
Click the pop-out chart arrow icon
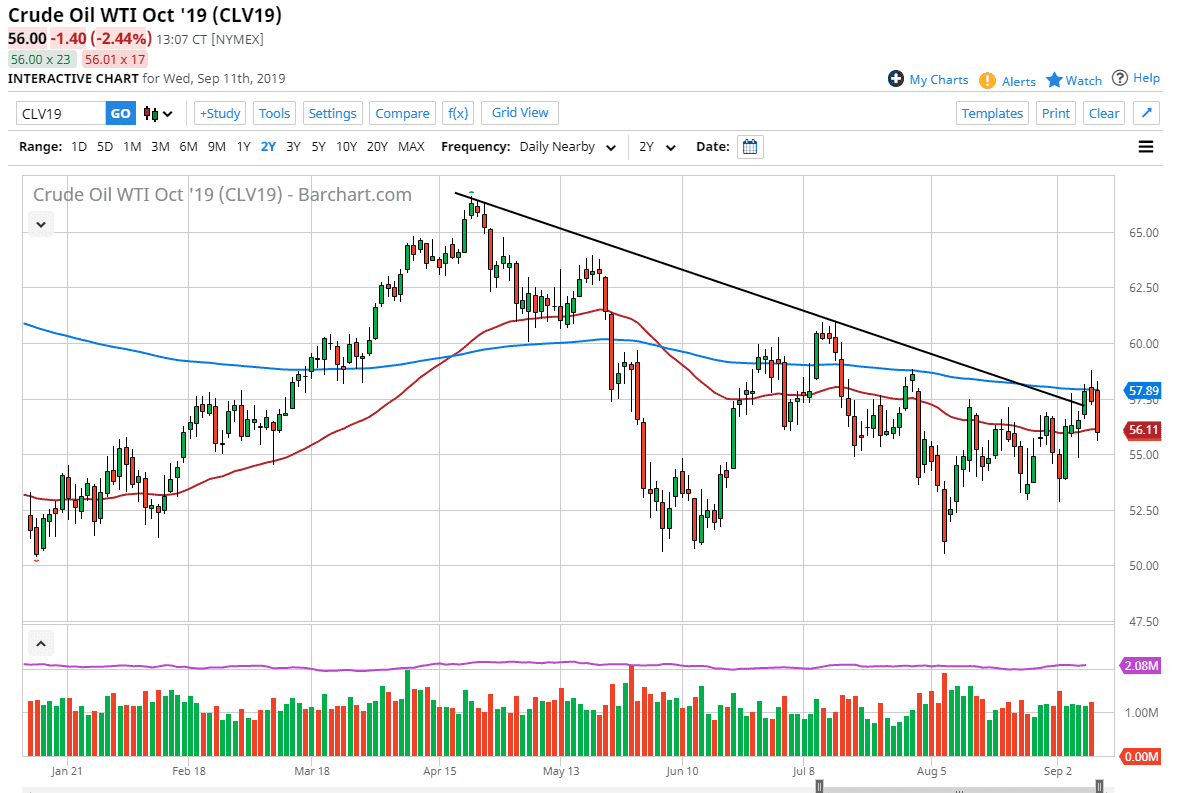click(1145, 112)
